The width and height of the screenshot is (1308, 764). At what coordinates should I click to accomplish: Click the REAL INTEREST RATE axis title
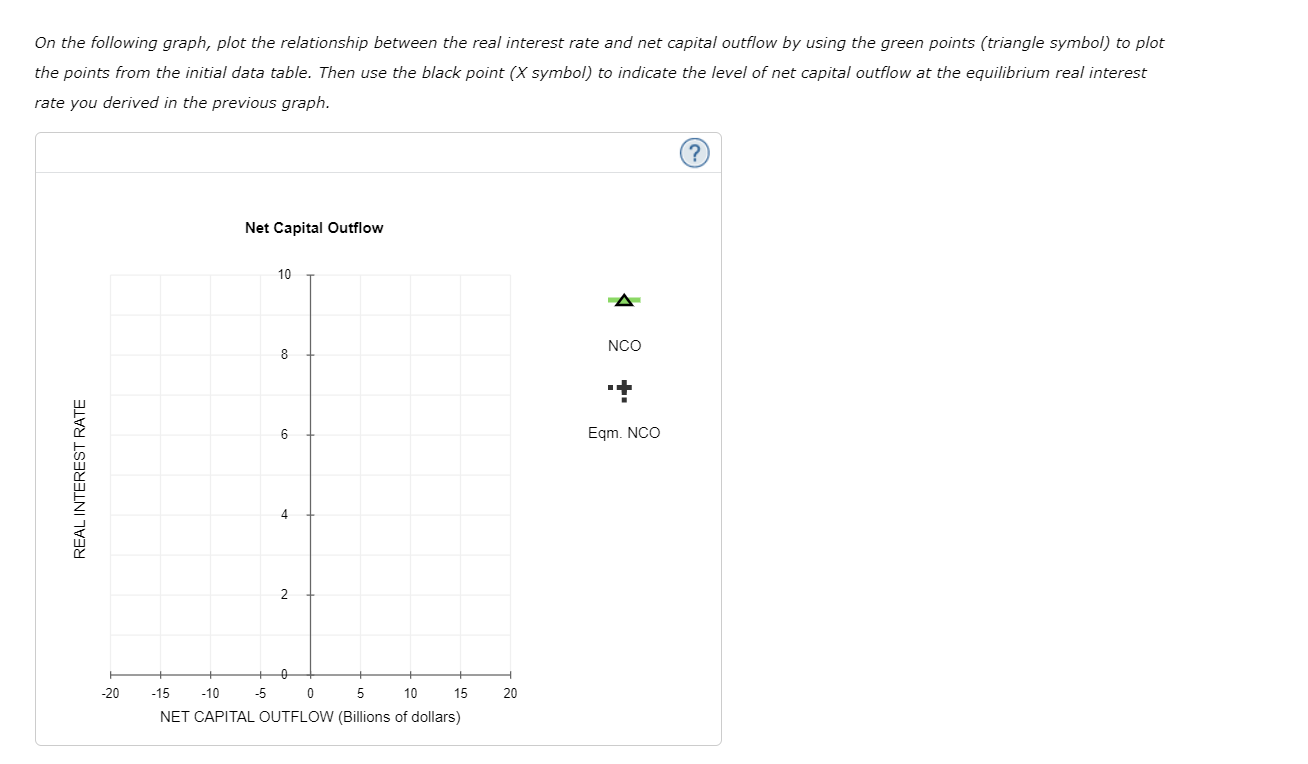pos(80,478)
